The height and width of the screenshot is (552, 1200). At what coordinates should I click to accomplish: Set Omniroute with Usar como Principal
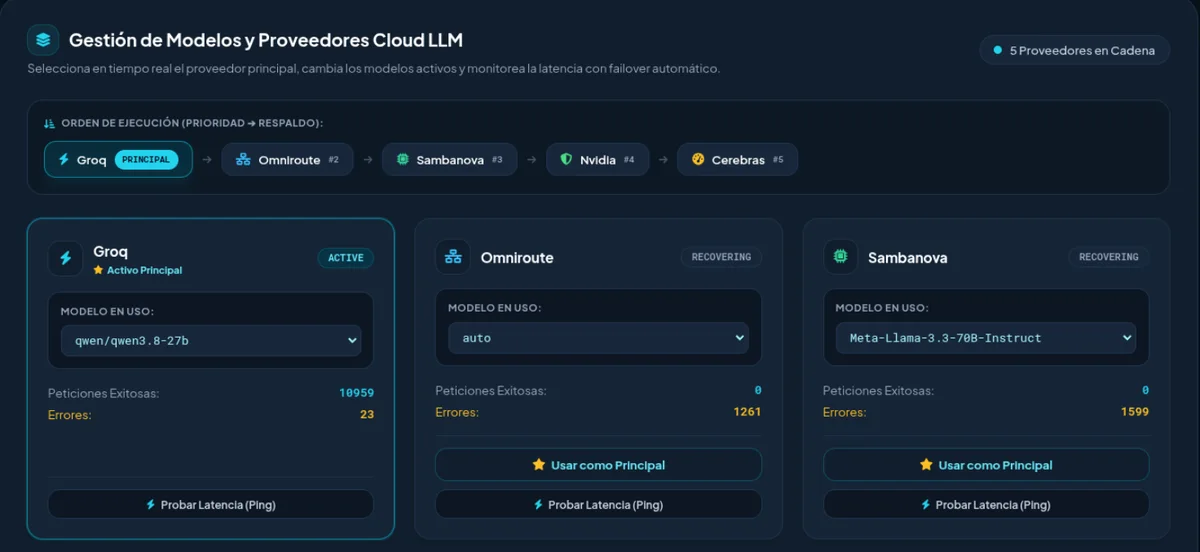pyautogui.click(x=598, y=465)
